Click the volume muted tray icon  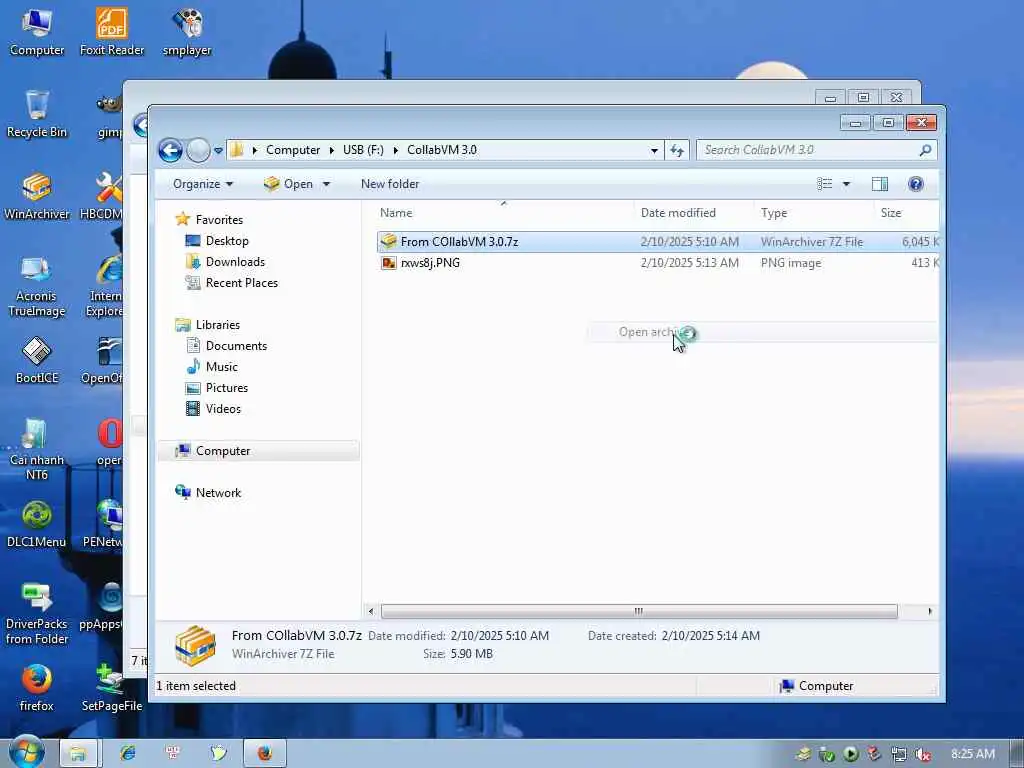coord(923,754)
